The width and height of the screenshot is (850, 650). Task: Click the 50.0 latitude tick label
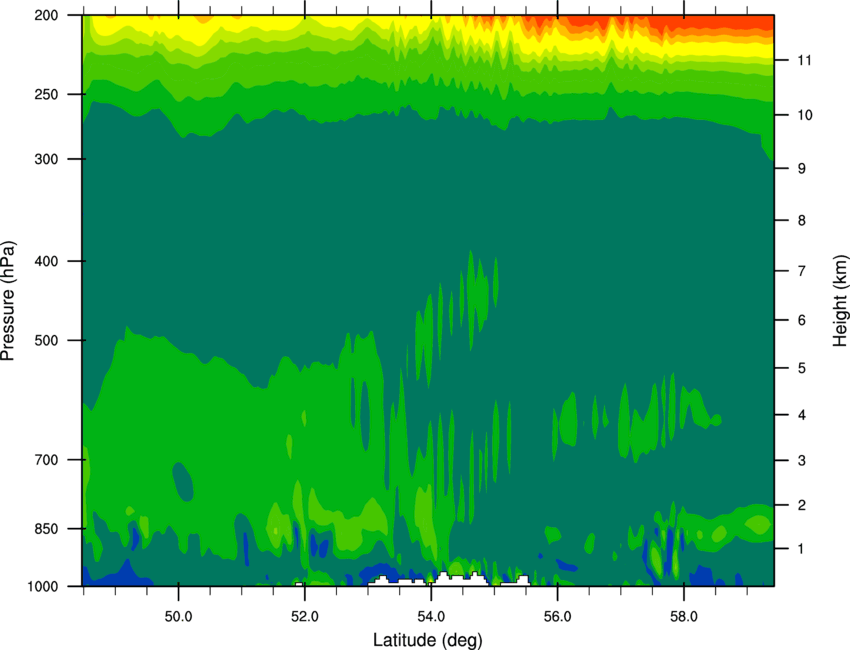[x=178, y=617]
